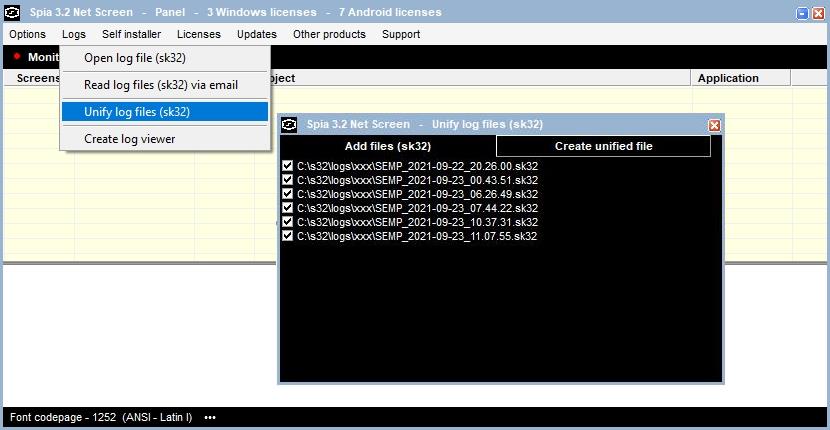Click the Spia app icon in main title bar
The width and height of the screenshot is (830, 430).
12,12
